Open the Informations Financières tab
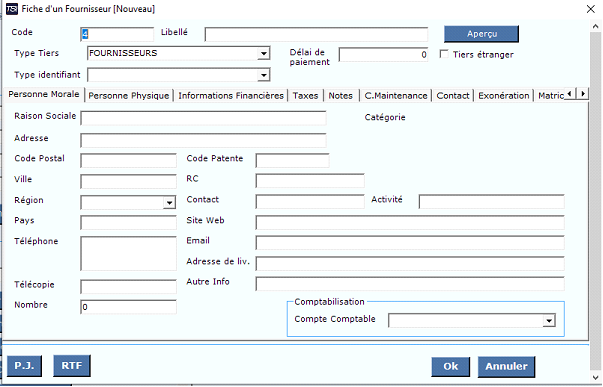The image size is (603, 387). pos(231,96)
